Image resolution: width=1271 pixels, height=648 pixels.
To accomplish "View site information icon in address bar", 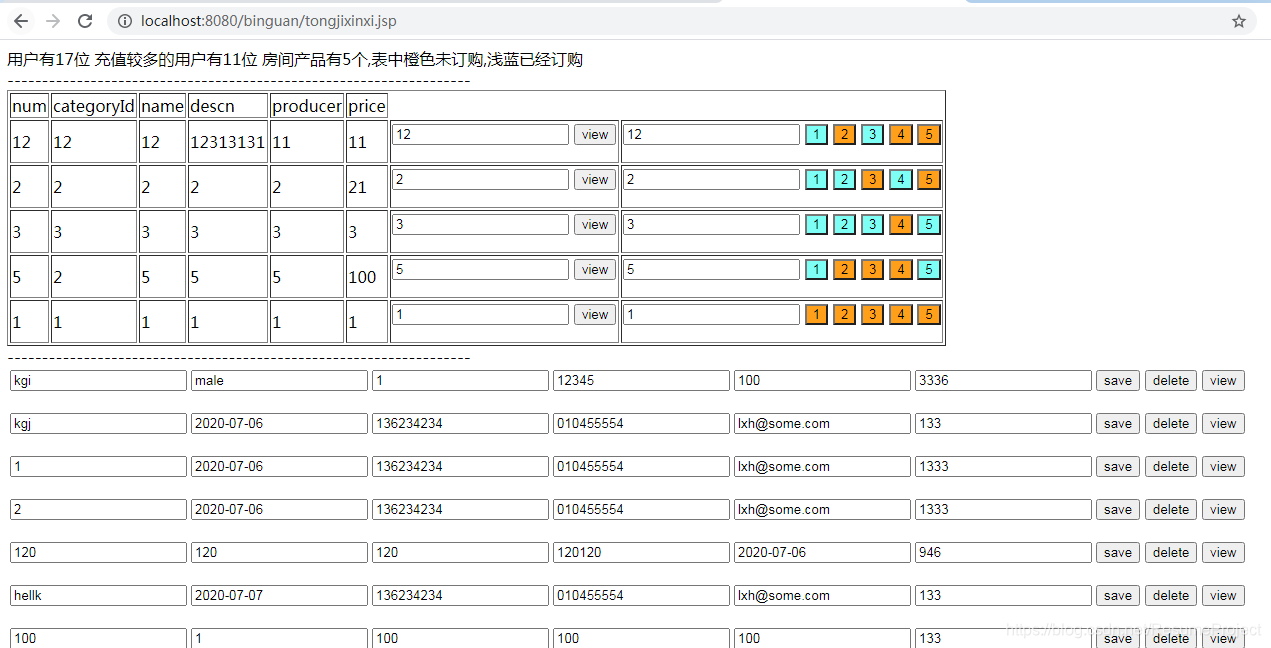I will point(124,21).
